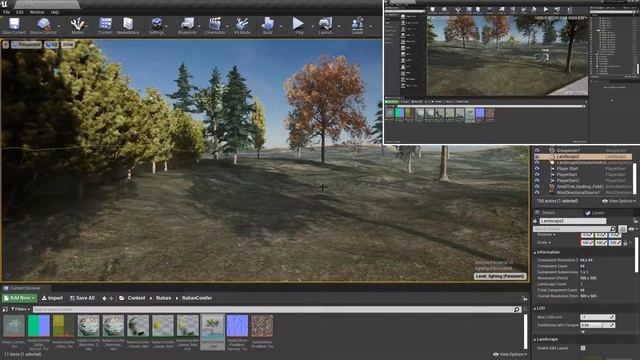Viewport: 640px width, 360px height.
Task: Open the Settings toolbar icon
Action: (x=156, y=24)
